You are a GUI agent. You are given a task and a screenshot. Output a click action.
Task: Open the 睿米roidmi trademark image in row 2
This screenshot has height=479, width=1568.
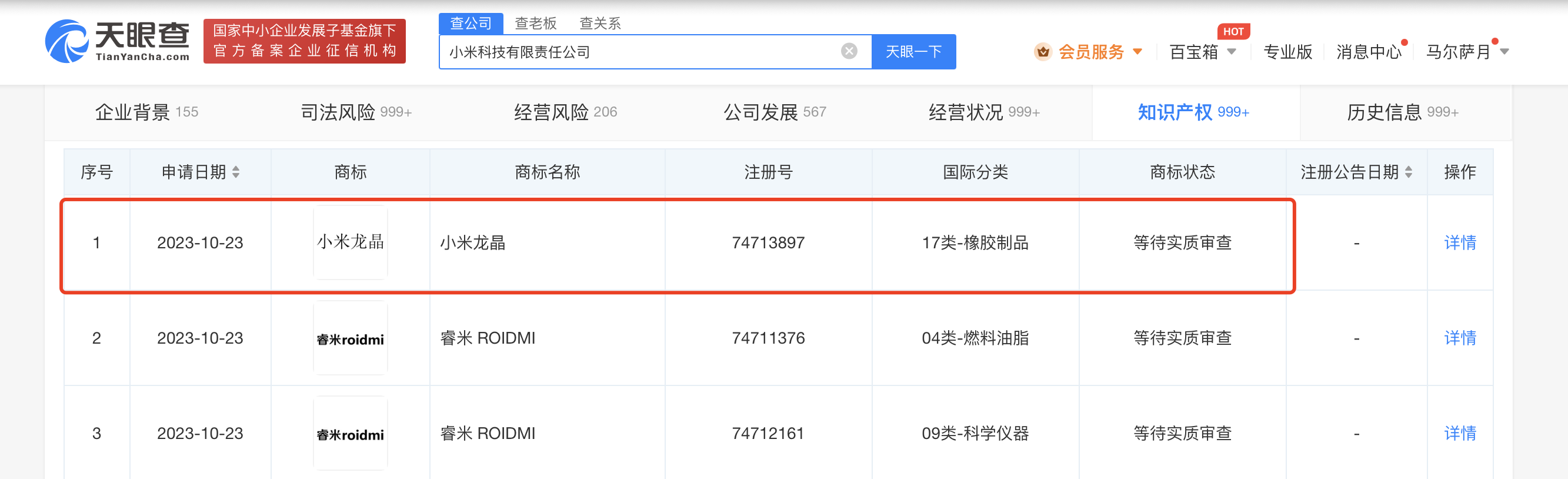(351, 338)
